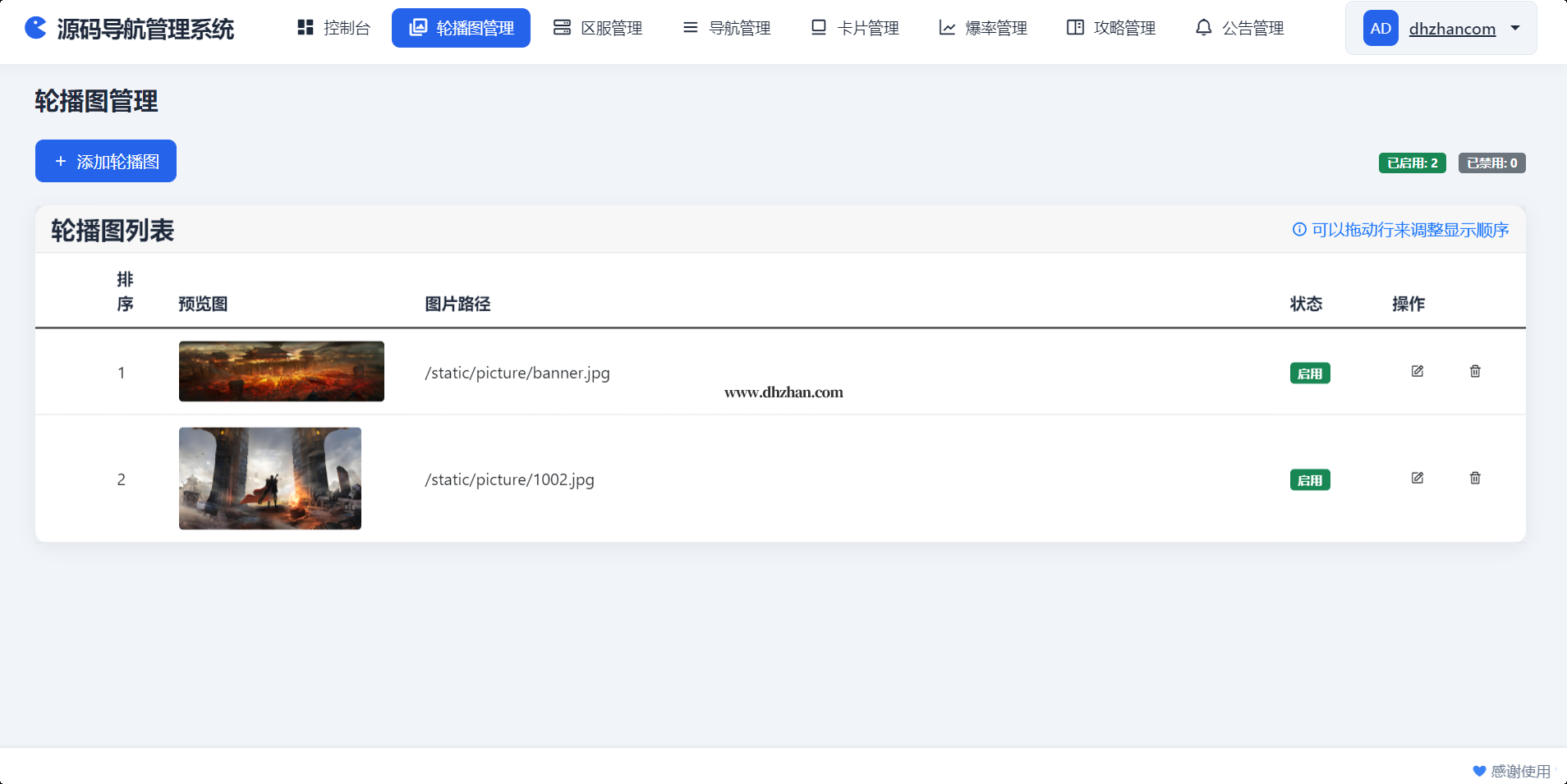Click the AD user avatar
The image size is (1567, 784).
pyautogui.click(x=1381, y=29)
